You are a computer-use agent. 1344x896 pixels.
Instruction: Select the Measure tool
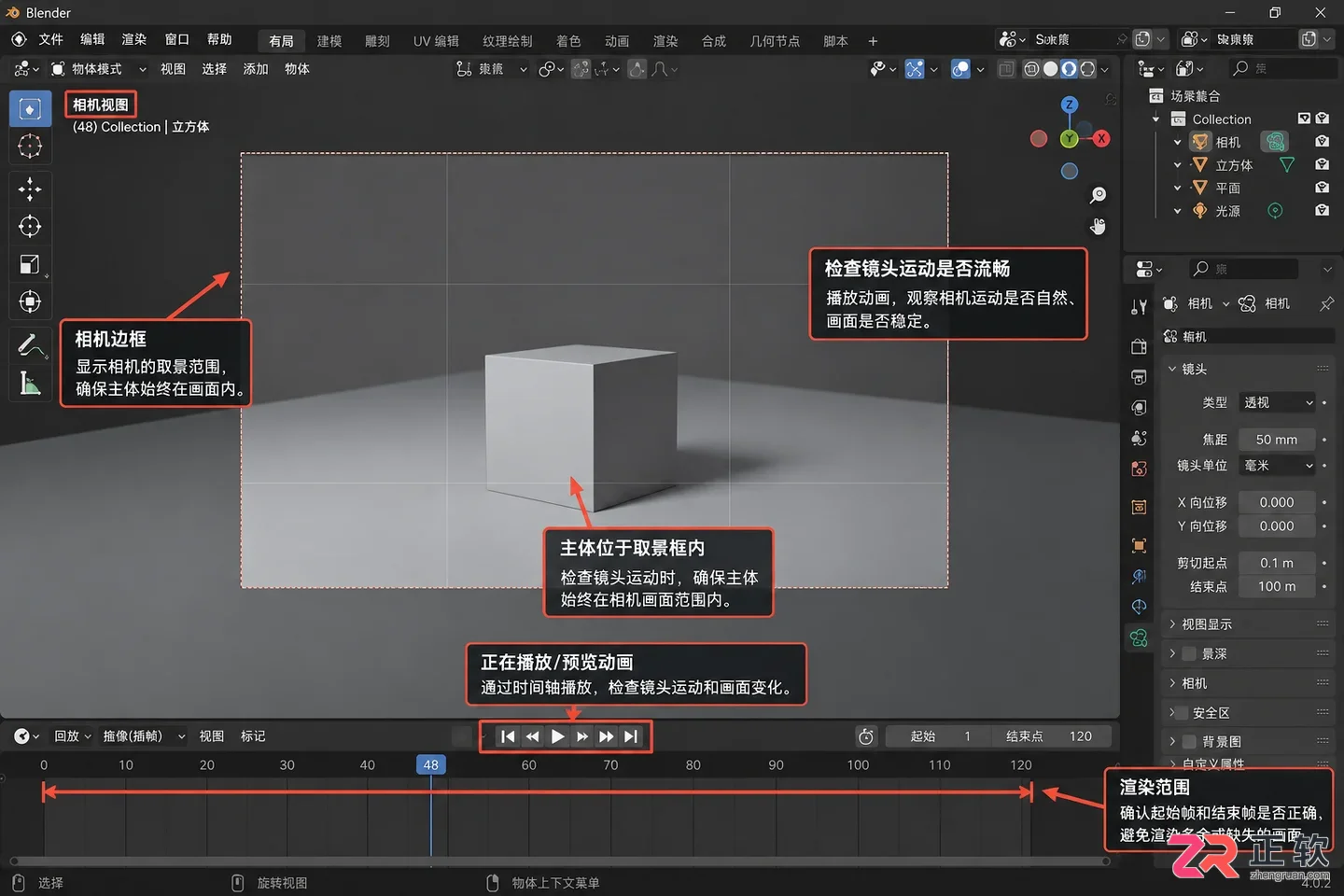[x=30, y=383]
